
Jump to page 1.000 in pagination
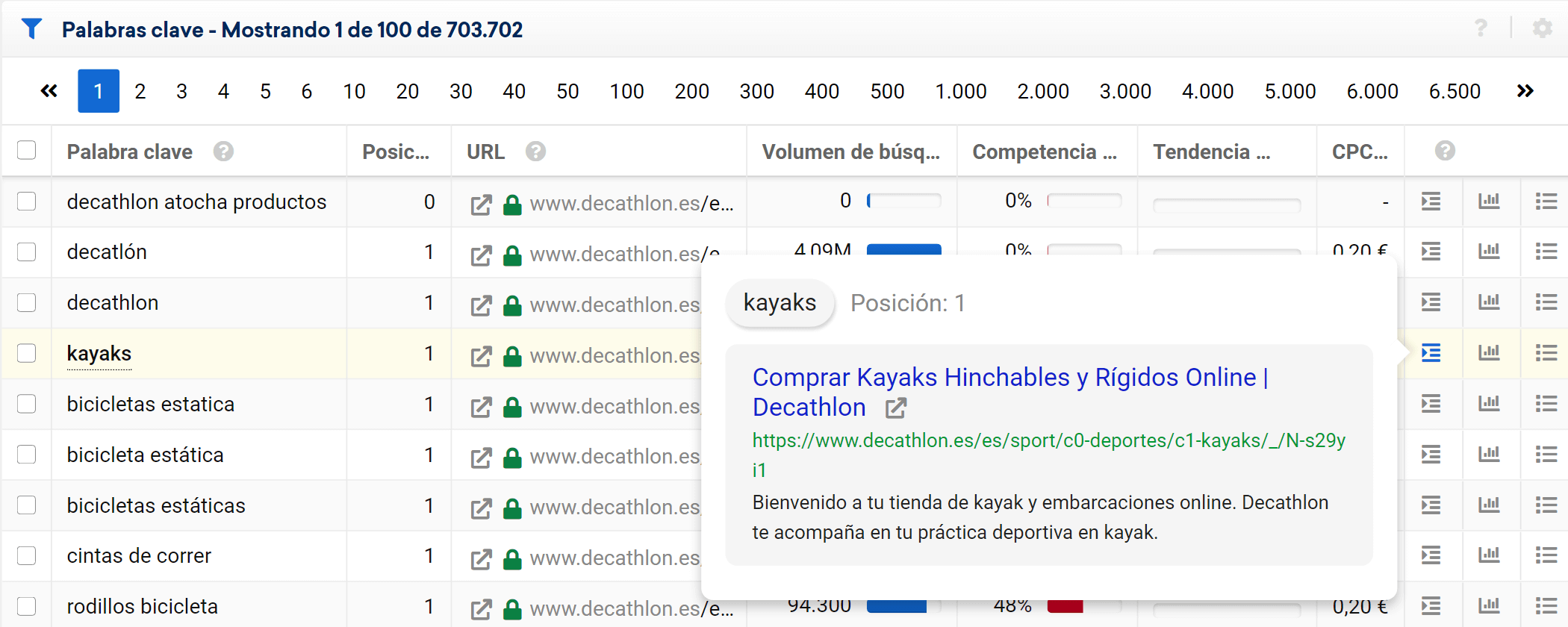[960, 91]
